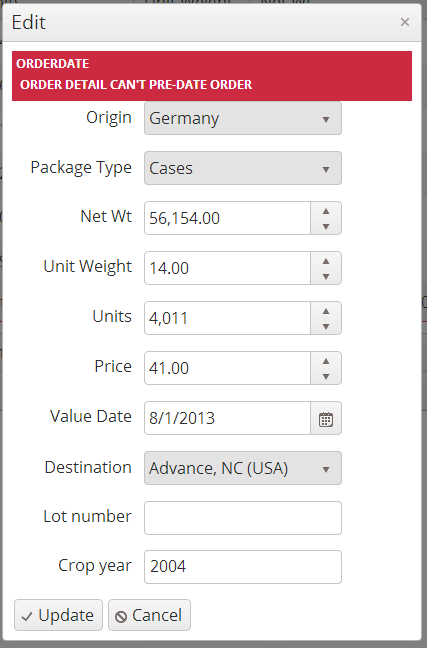Focus the Net Wt text field
This screenshot has height=648, width=427.
tap(227, 218)
